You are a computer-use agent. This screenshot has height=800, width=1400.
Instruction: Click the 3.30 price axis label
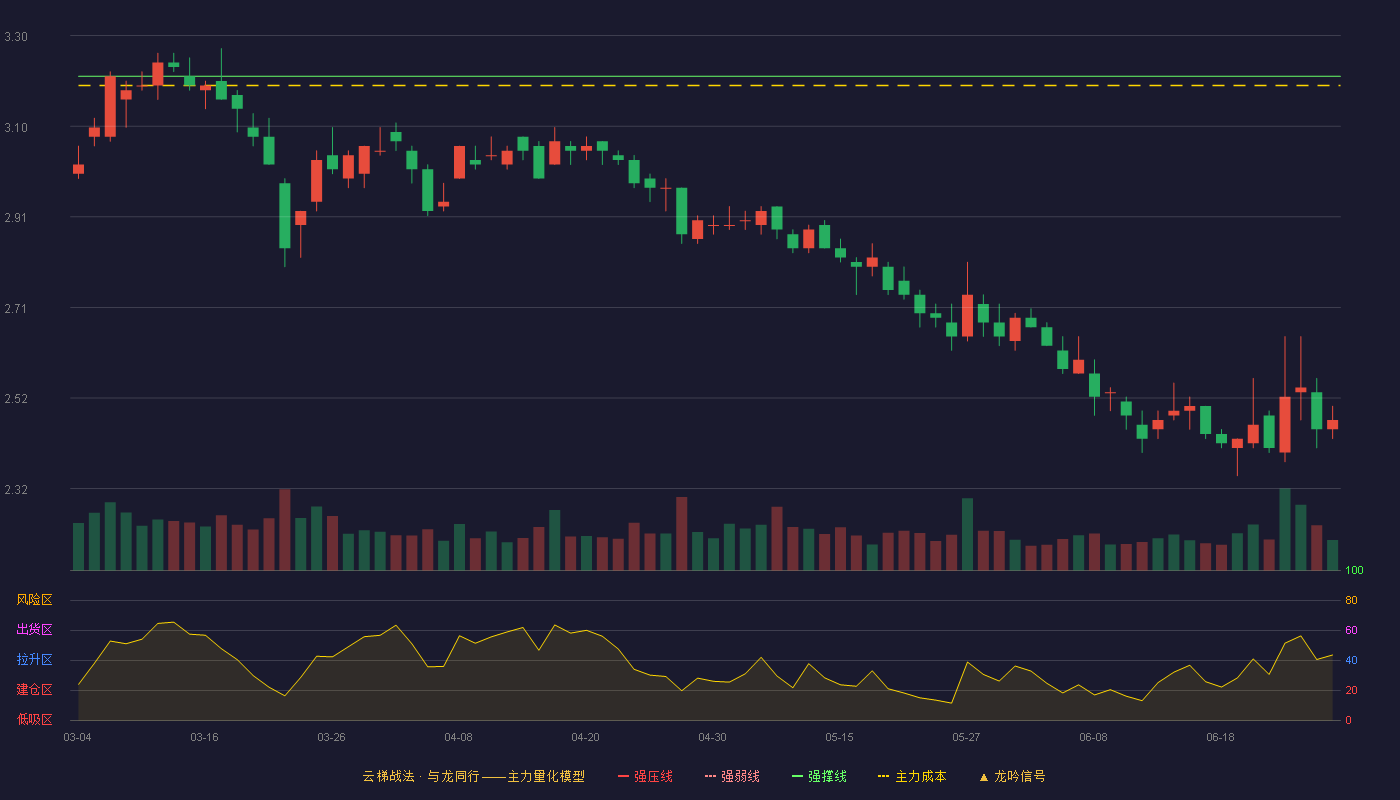[16, 37]
